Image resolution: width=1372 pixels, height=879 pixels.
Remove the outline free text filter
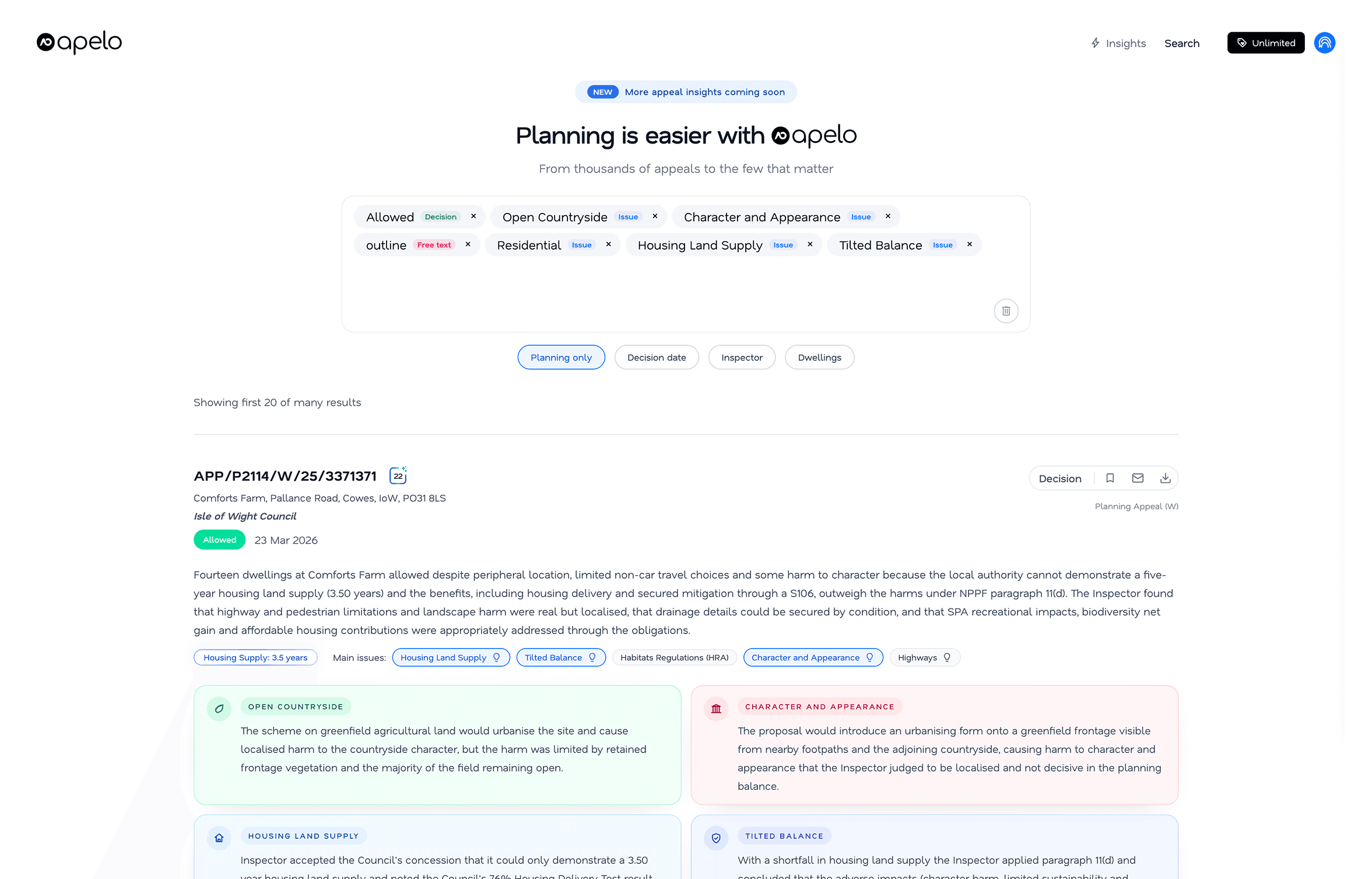coord(467,244)
